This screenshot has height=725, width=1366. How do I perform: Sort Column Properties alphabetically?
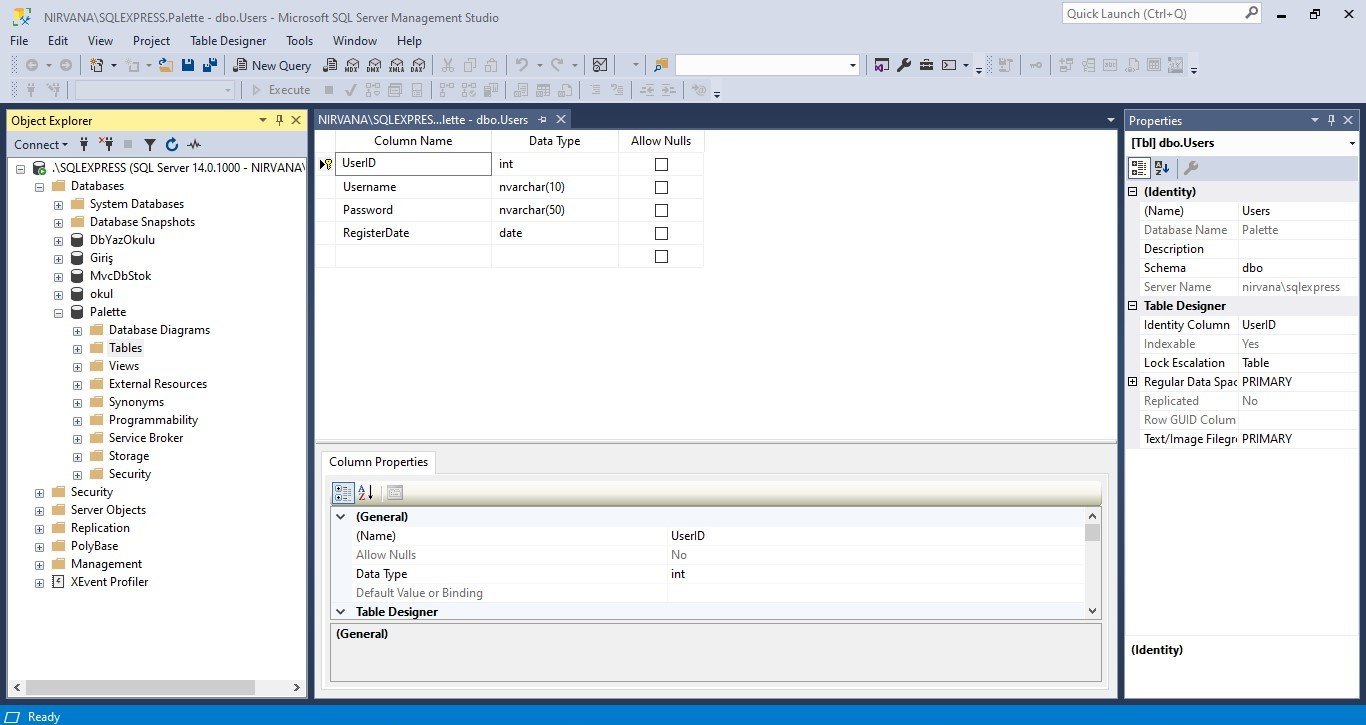pos(365,492)
